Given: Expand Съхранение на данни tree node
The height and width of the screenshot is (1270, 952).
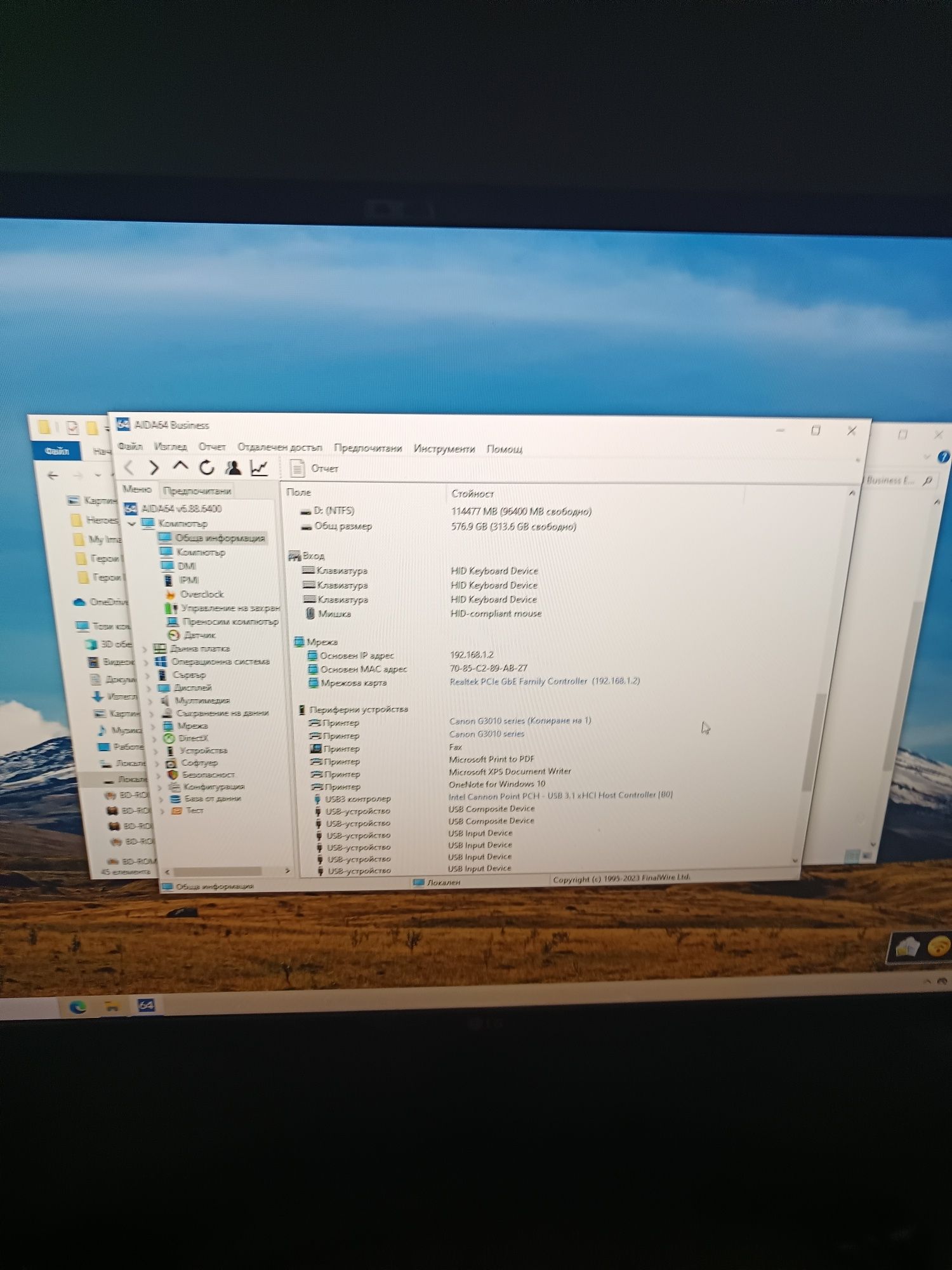Looking at the screenshot, I should pos(152,714).
